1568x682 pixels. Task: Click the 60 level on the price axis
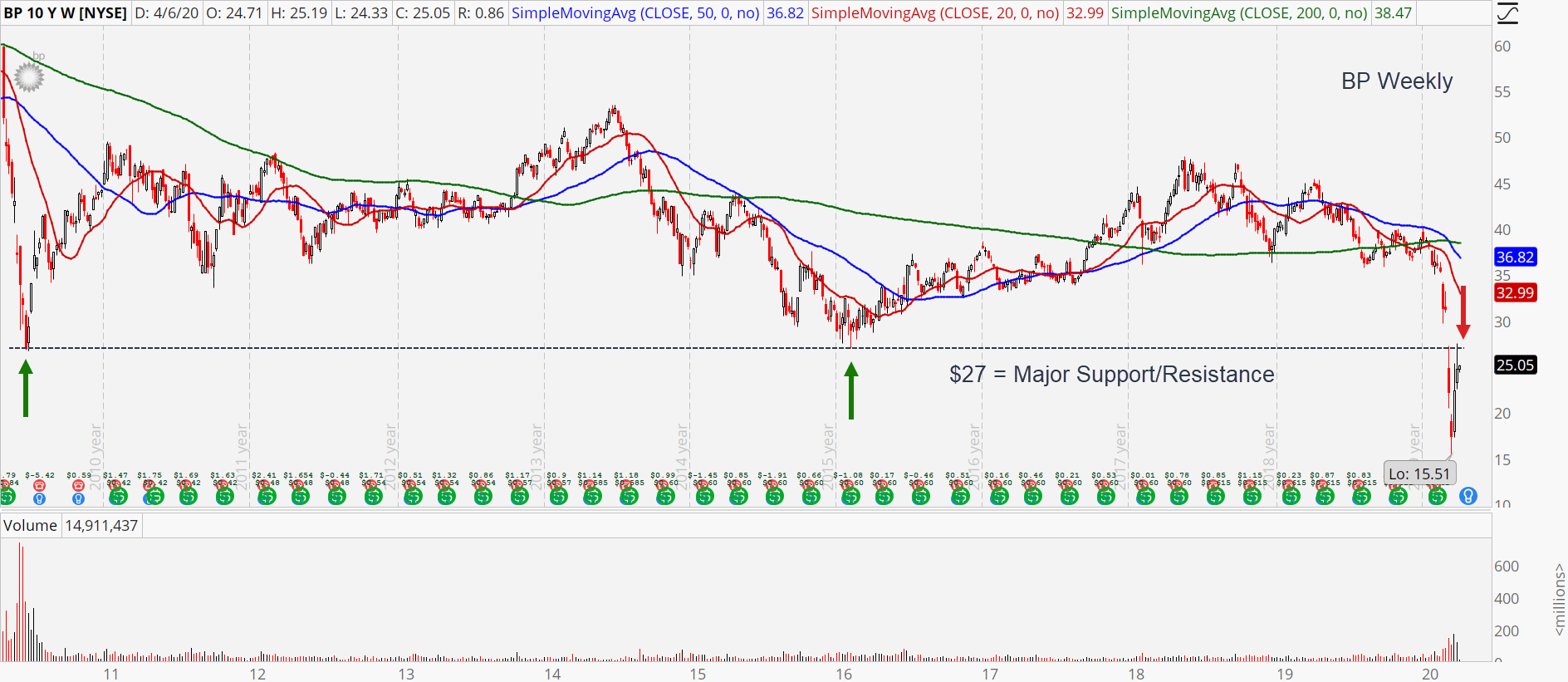click(x=1502, y=47)
